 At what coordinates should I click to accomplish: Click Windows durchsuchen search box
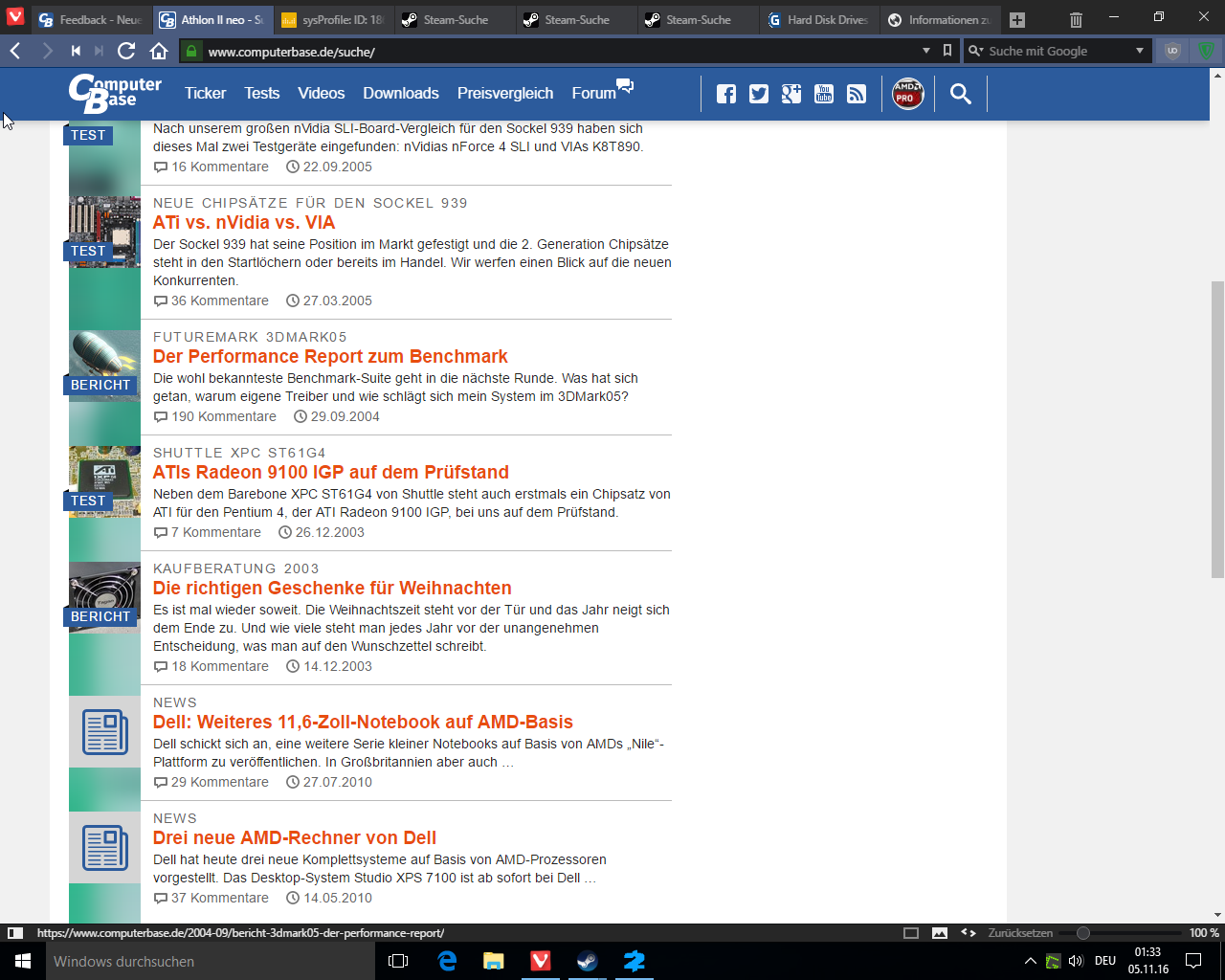tap(211, 961)
